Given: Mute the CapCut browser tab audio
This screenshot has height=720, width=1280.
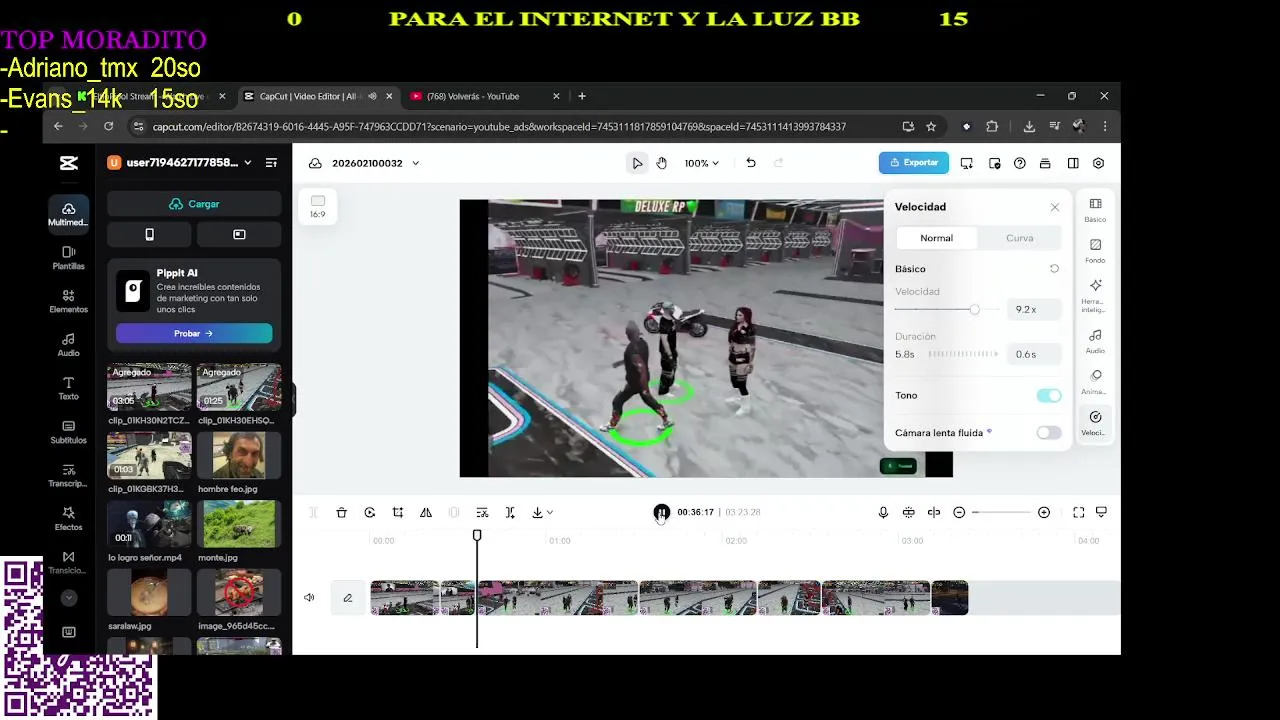Looking at the screenshot, I should (372, 96).
